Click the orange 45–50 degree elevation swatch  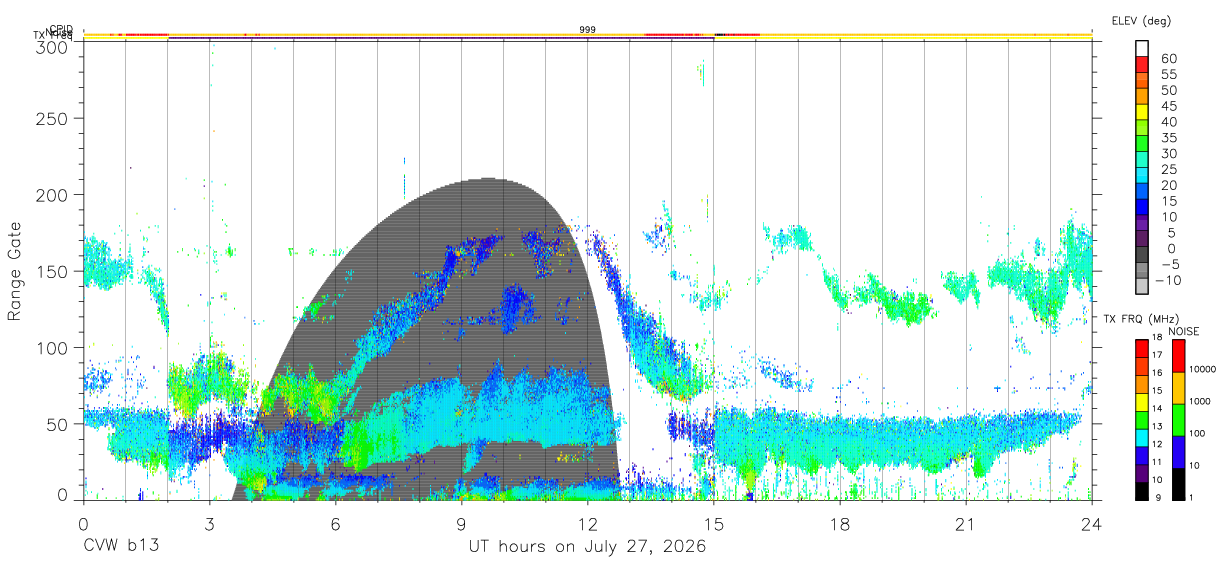click(1143, 98)
